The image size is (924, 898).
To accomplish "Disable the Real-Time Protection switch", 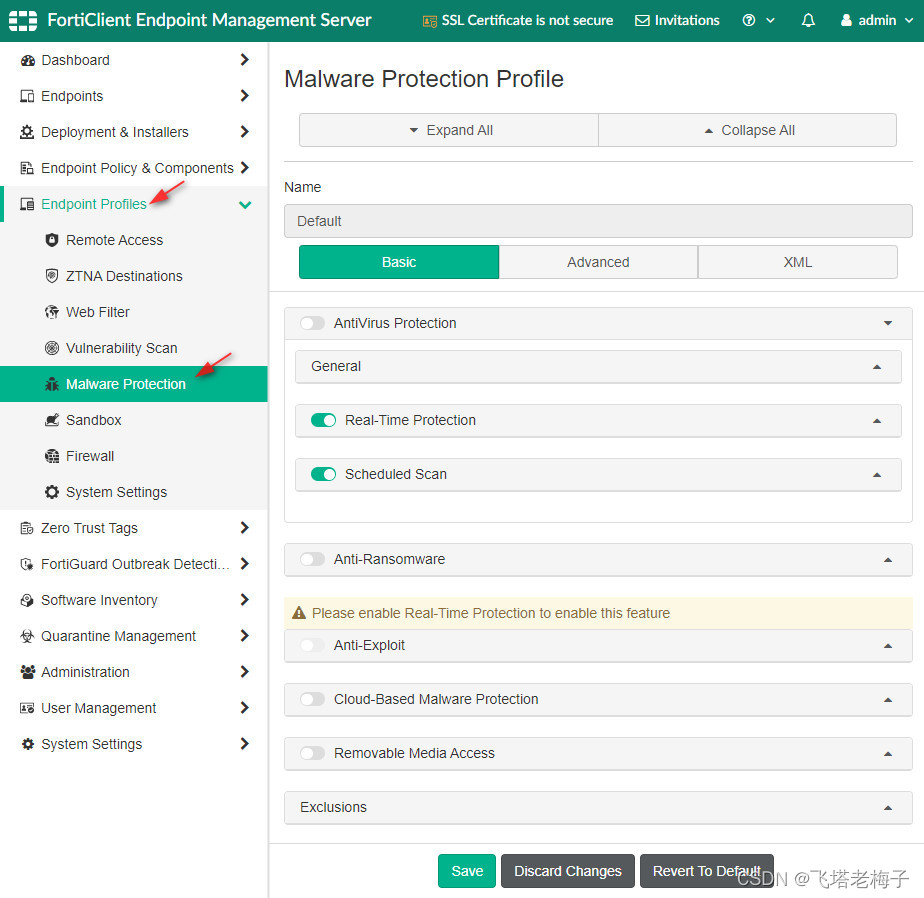I will coord(324,420).
